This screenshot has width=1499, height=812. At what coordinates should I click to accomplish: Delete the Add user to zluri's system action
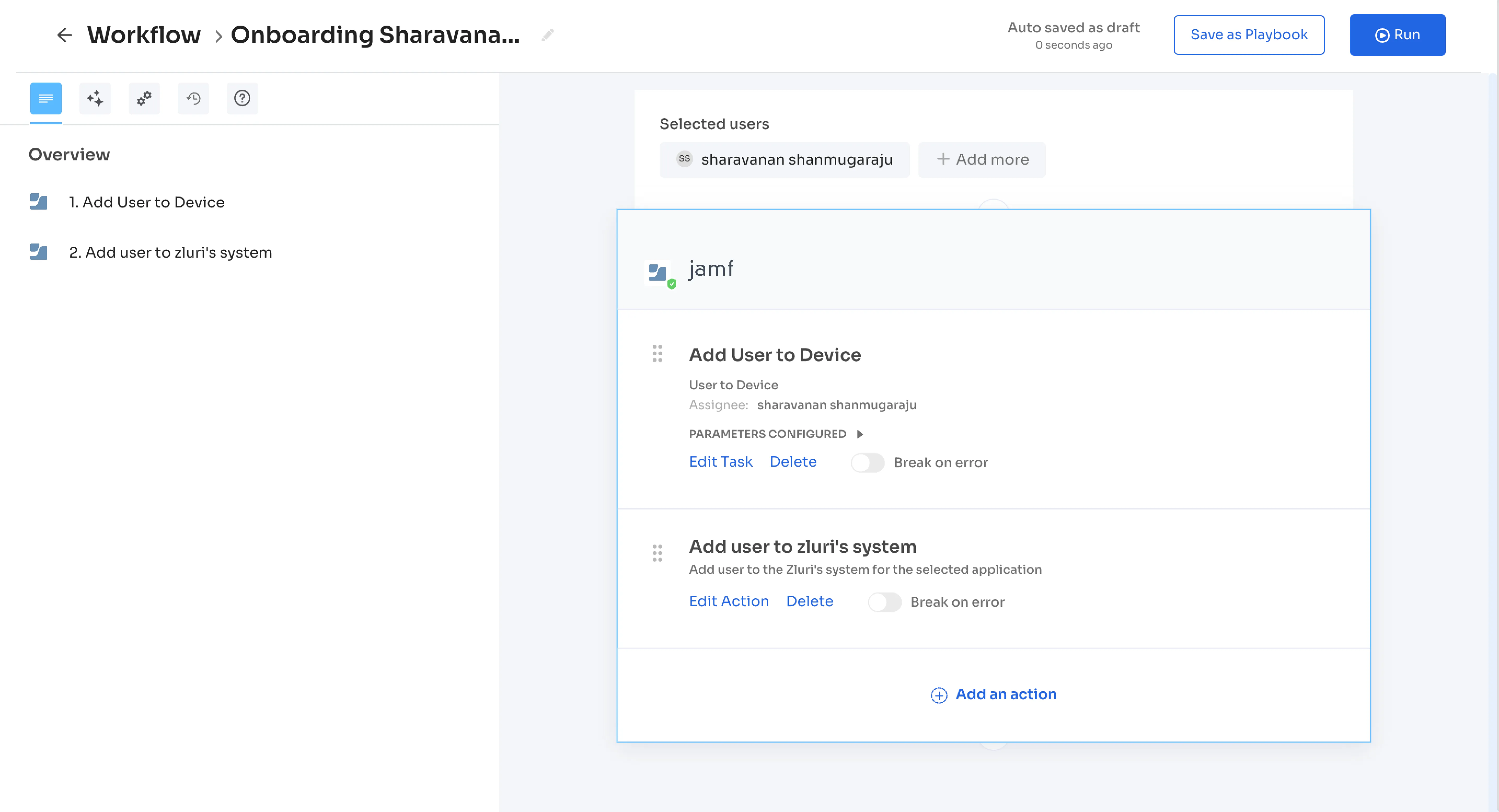[809, 601]
